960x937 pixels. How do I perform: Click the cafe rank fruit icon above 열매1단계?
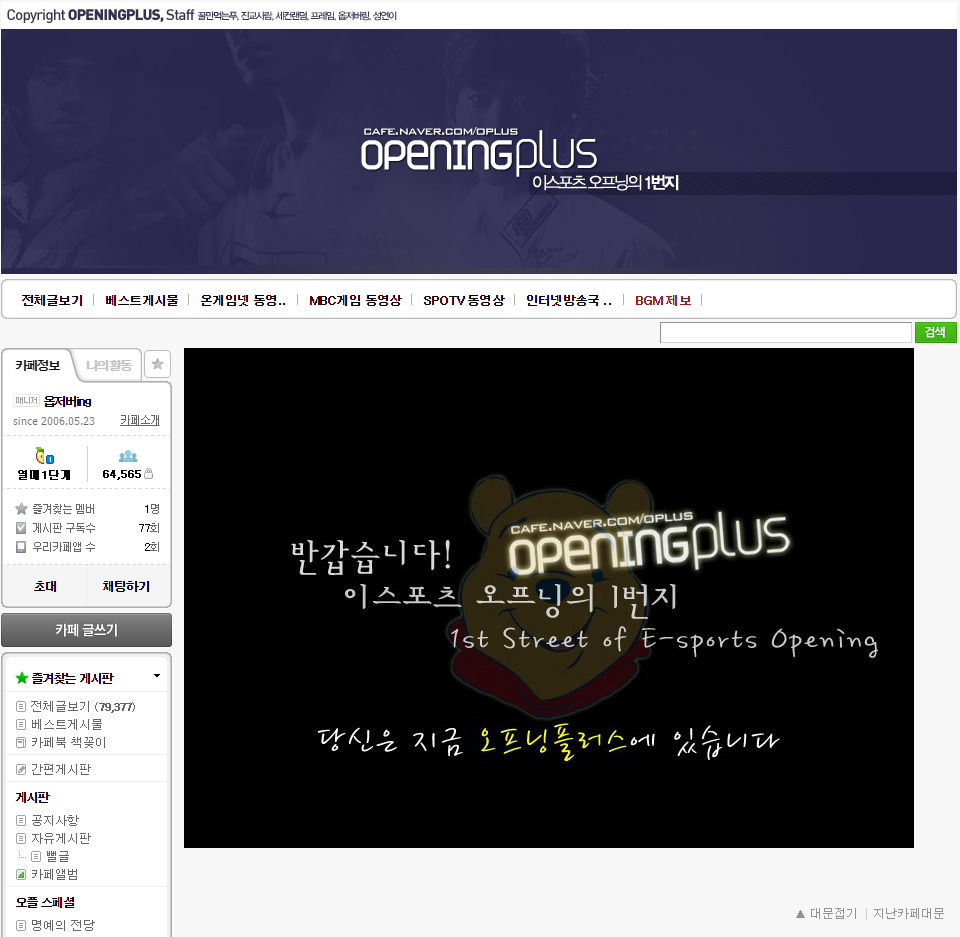[44, 456]
